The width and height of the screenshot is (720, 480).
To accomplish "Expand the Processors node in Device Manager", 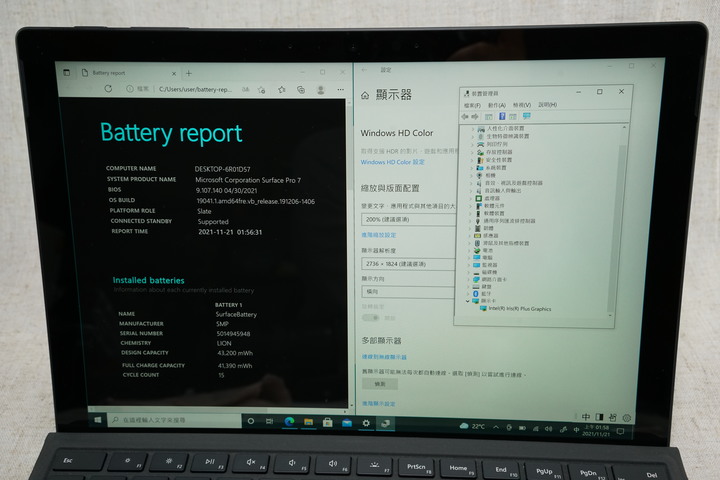I will click(471, 198).
